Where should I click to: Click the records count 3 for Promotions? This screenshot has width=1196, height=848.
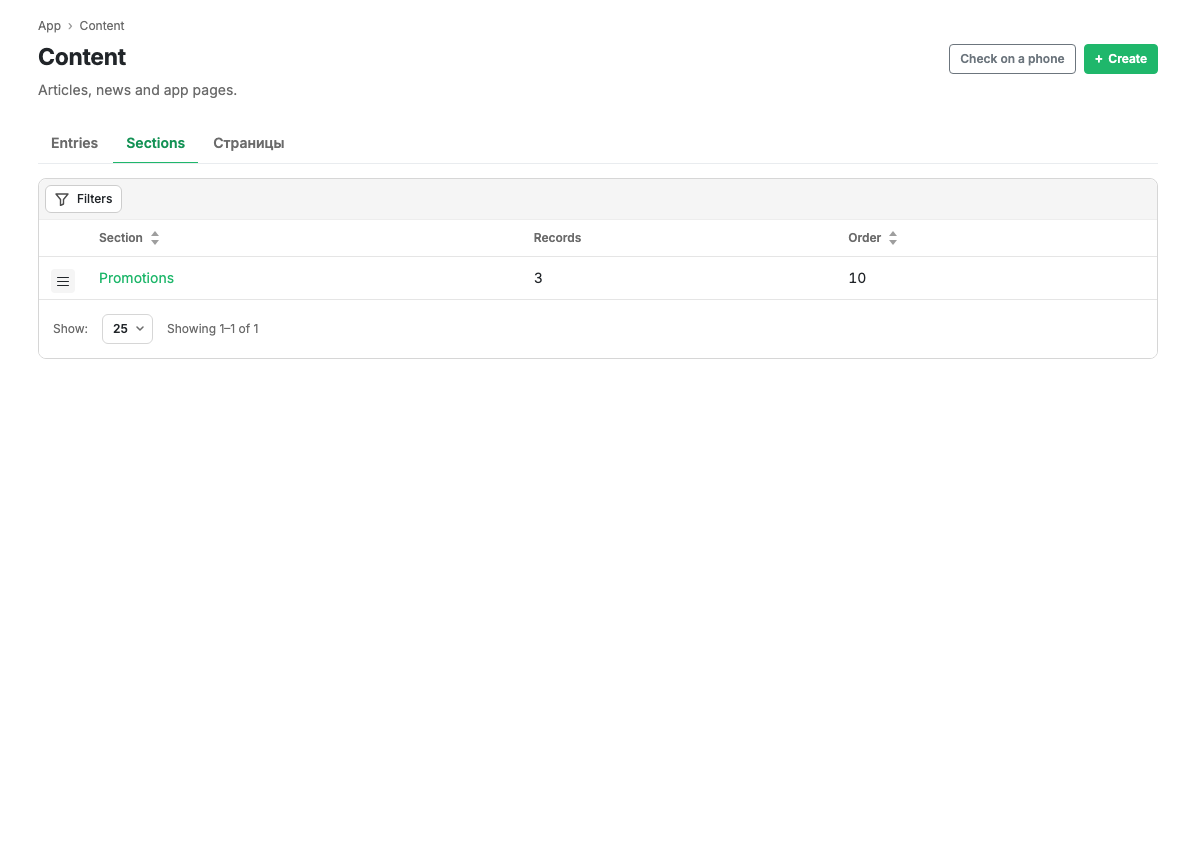click(x=538, y=278)
